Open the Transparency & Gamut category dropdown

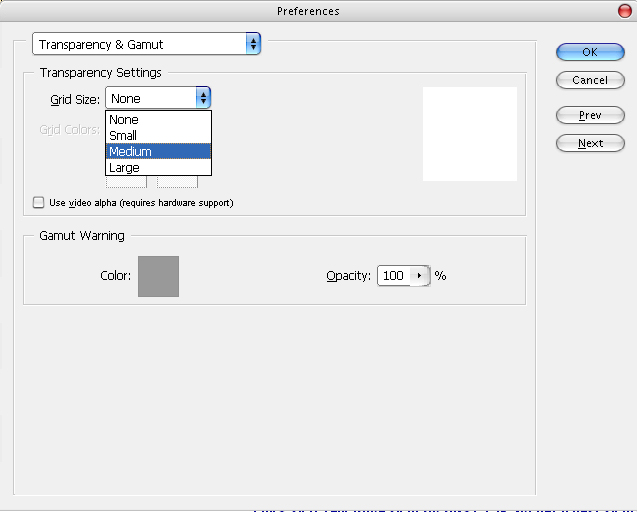[x=146, y=44]
